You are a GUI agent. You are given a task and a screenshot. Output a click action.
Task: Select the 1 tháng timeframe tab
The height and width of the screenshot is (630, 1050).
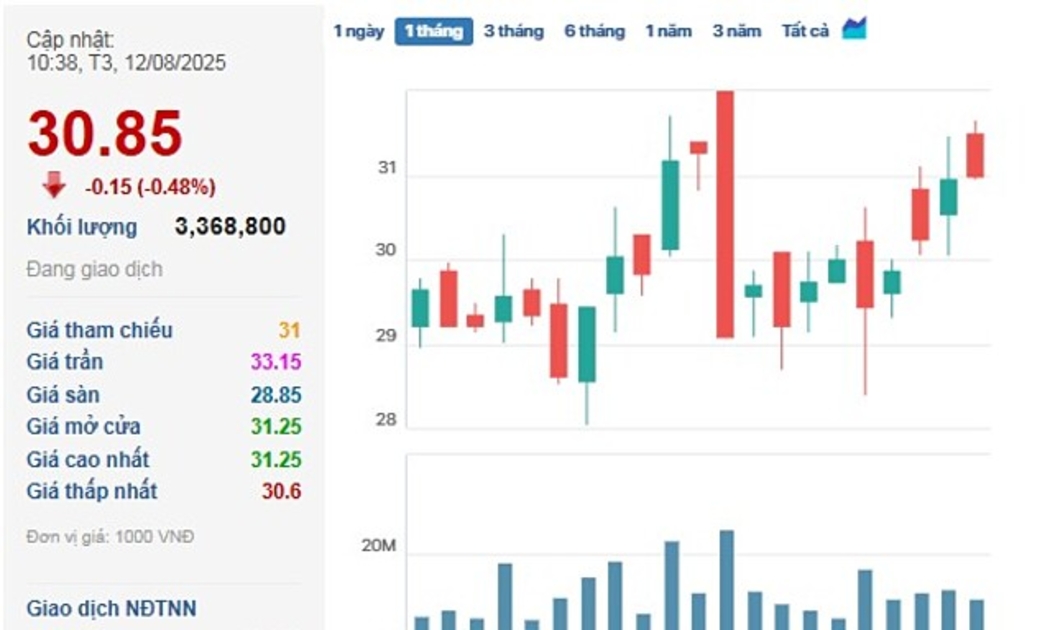point(433,31)
